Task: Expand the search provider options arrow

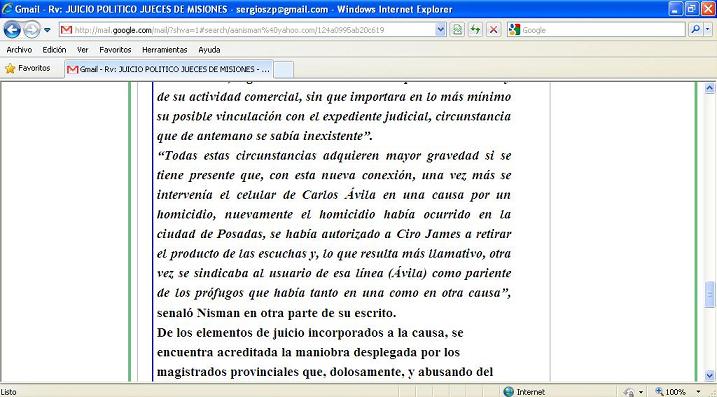Action: (x=708, y=30)
